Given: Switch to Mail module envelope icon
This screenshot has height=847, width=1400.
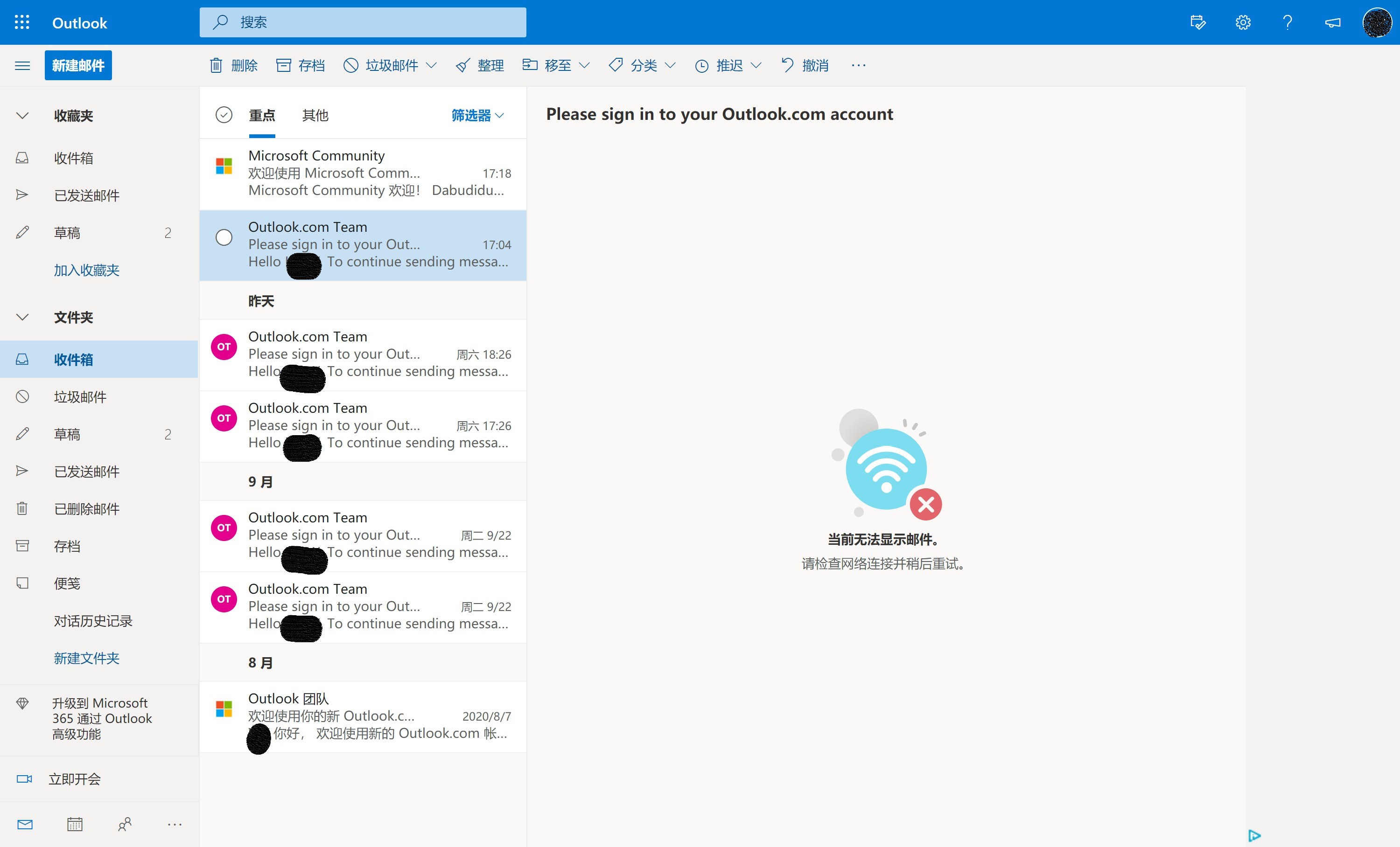Looking at the screenshot, I should coord(25,824).
